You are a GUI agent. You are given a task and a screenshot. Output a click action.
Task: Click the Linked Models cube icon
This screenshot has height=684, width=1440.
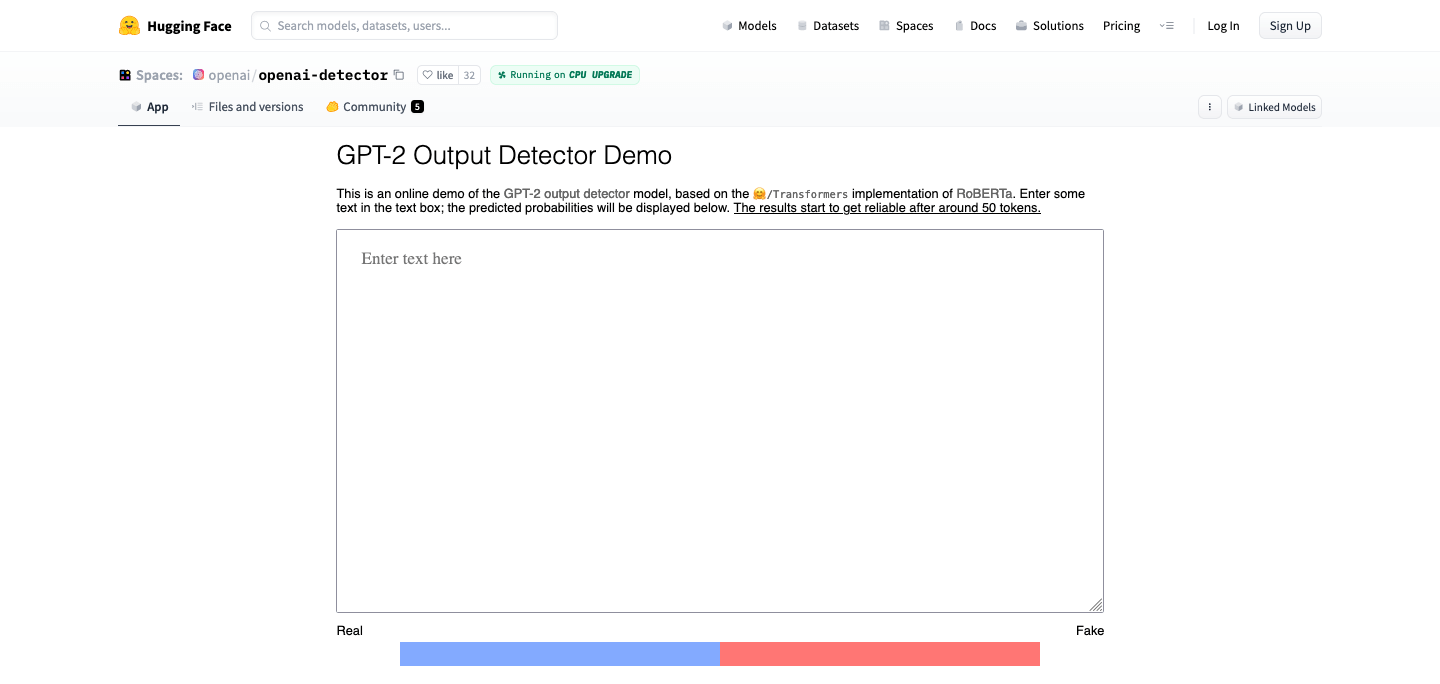click(x=1239, y=107)
